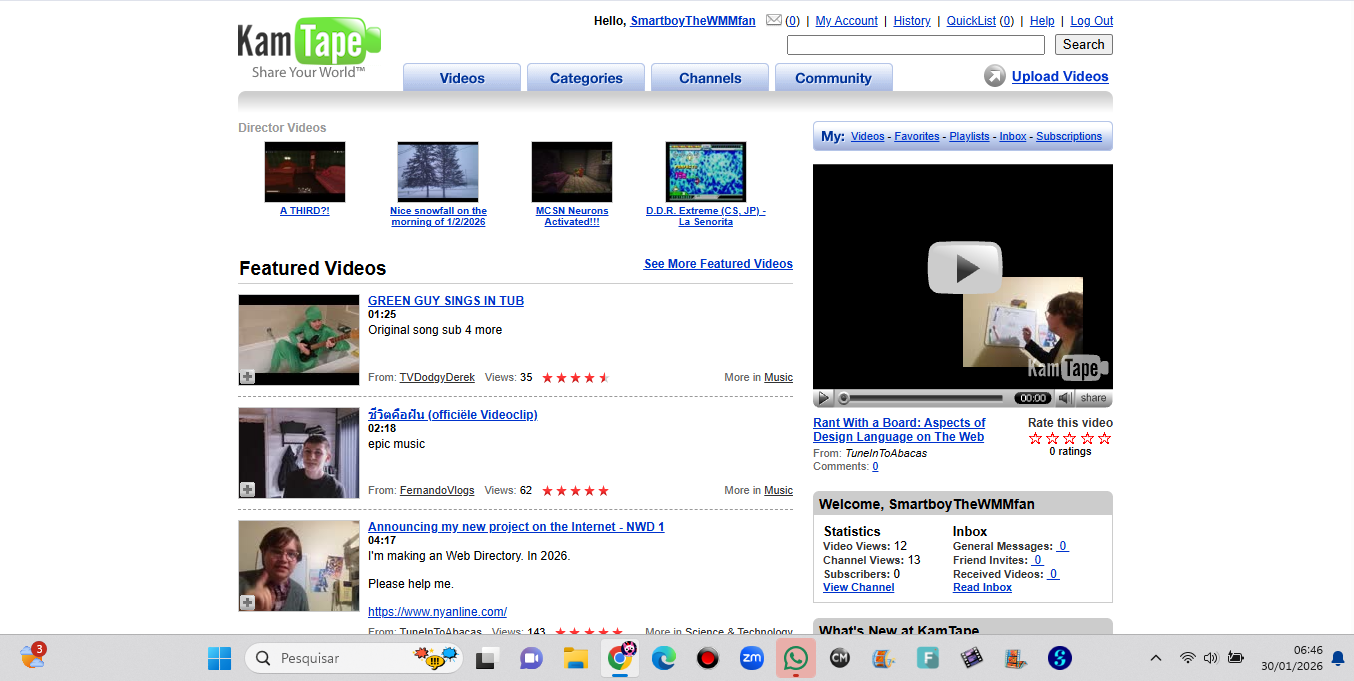Open See More Featured Videos link
The width and height of the screenshot is (1354, 681).
(718, 264)
